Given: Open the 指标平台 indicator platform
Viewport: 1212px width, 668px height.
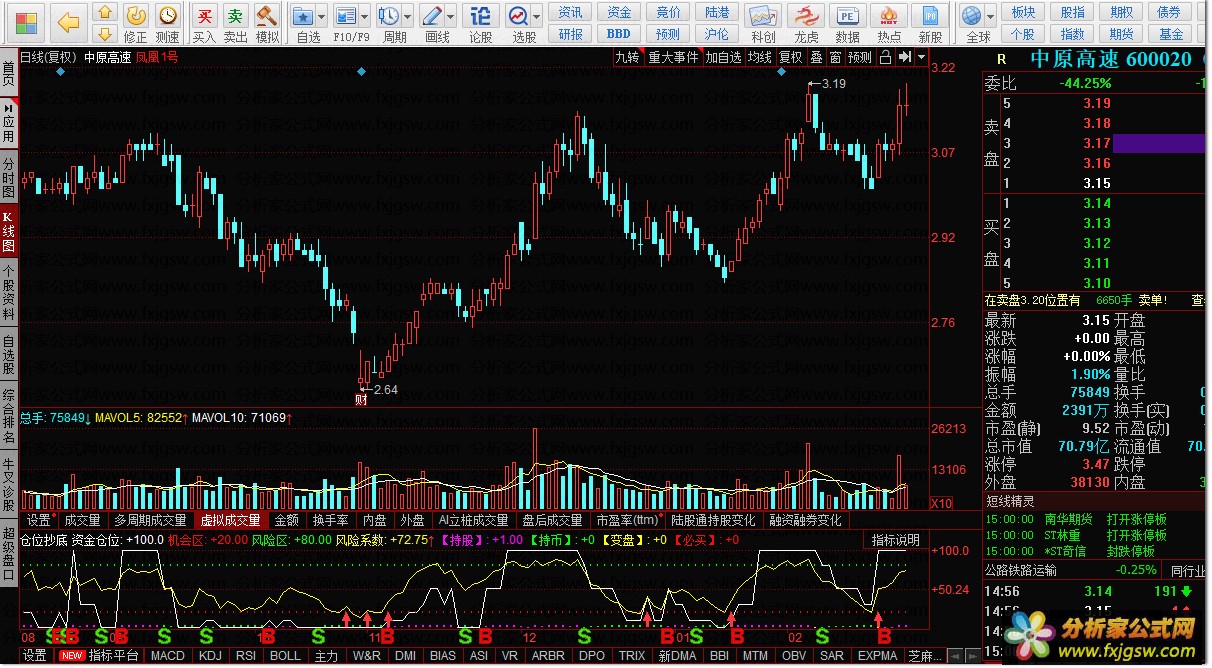Looking at the screenshot, I should point(113,656).
